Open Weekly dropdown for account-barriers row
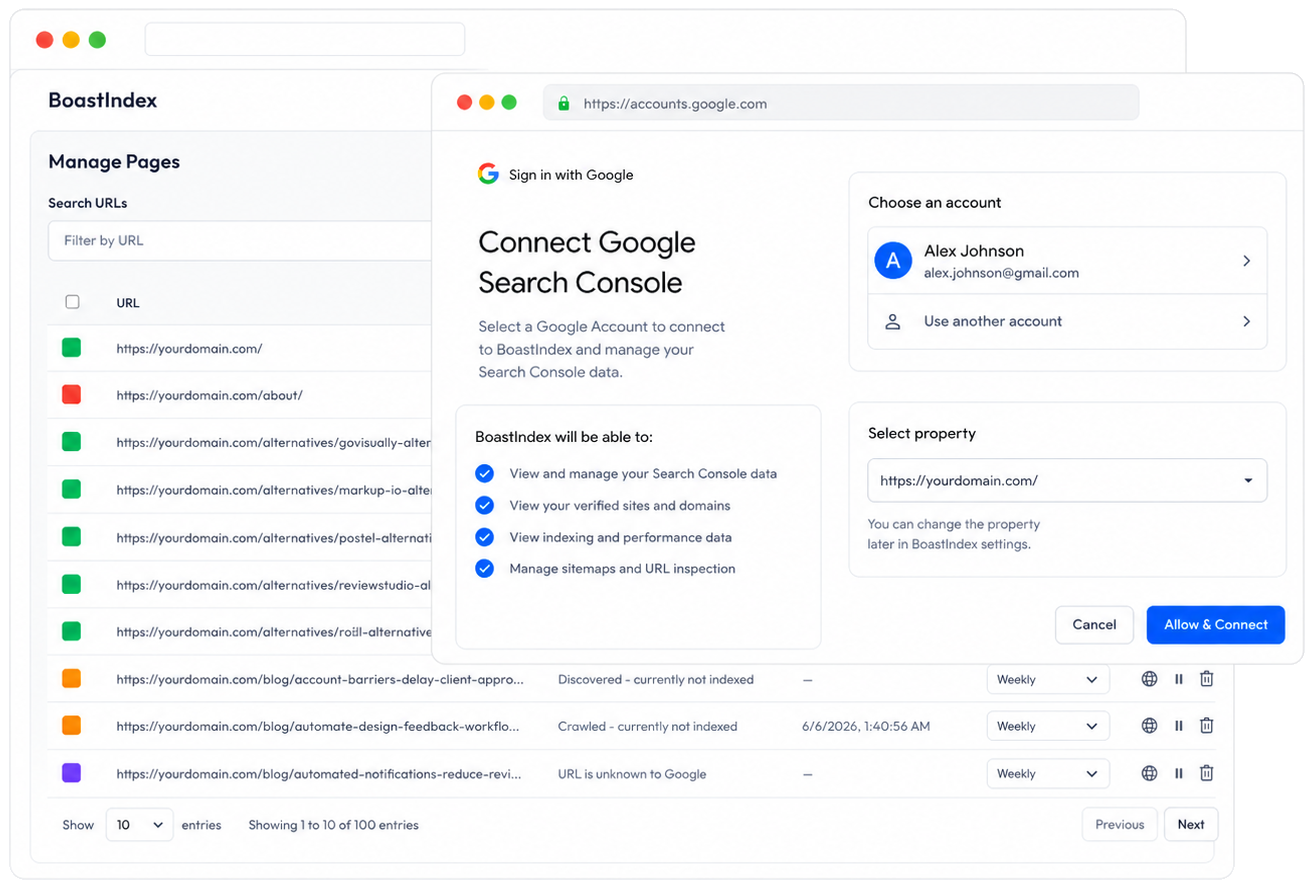 click(x=1048, y=679)
